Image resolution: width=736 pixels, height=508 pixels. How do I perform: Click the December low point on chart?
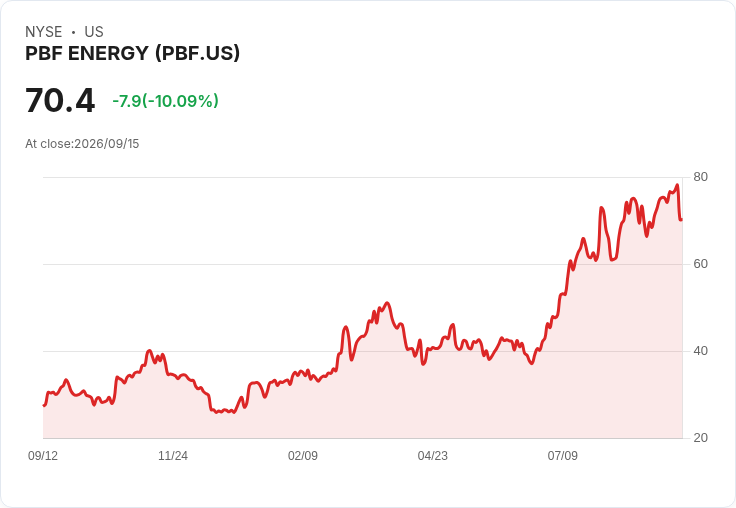pyautogui.click(x=217, y=412)
